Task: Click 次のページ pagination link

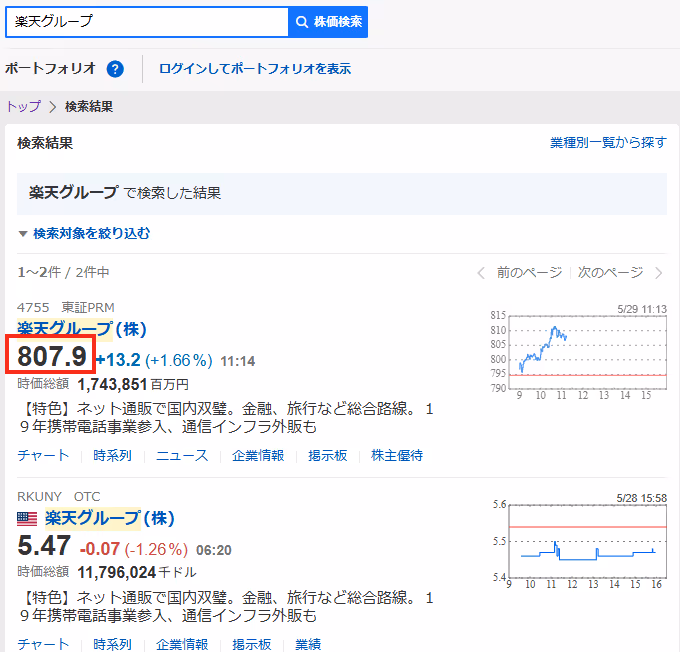Action: pyautogui.click(x=610, y=272)
